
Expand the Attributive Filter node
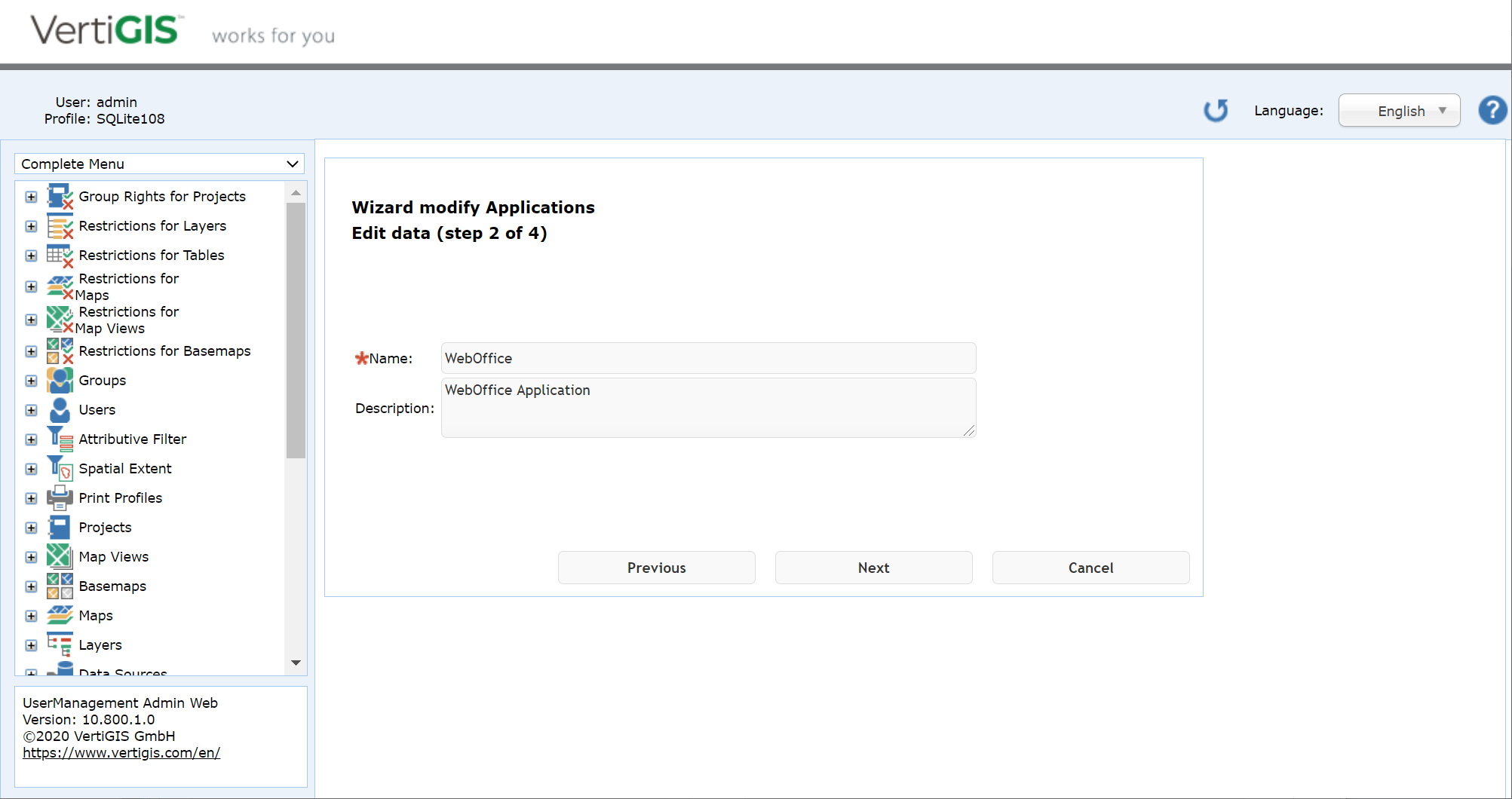click(x=31, y=439)
